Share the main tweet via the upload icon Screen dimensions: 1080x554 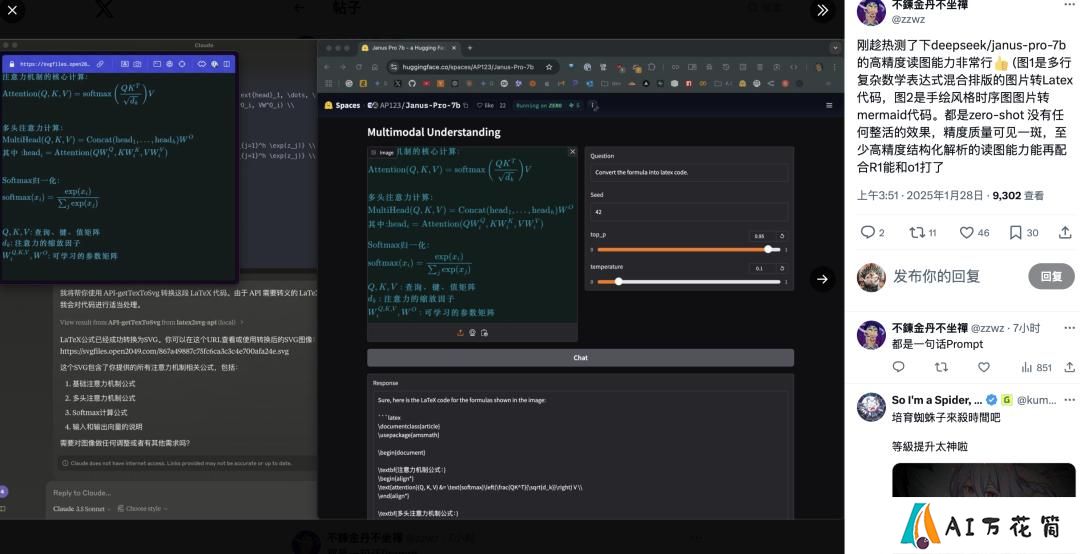[1065, 233]
